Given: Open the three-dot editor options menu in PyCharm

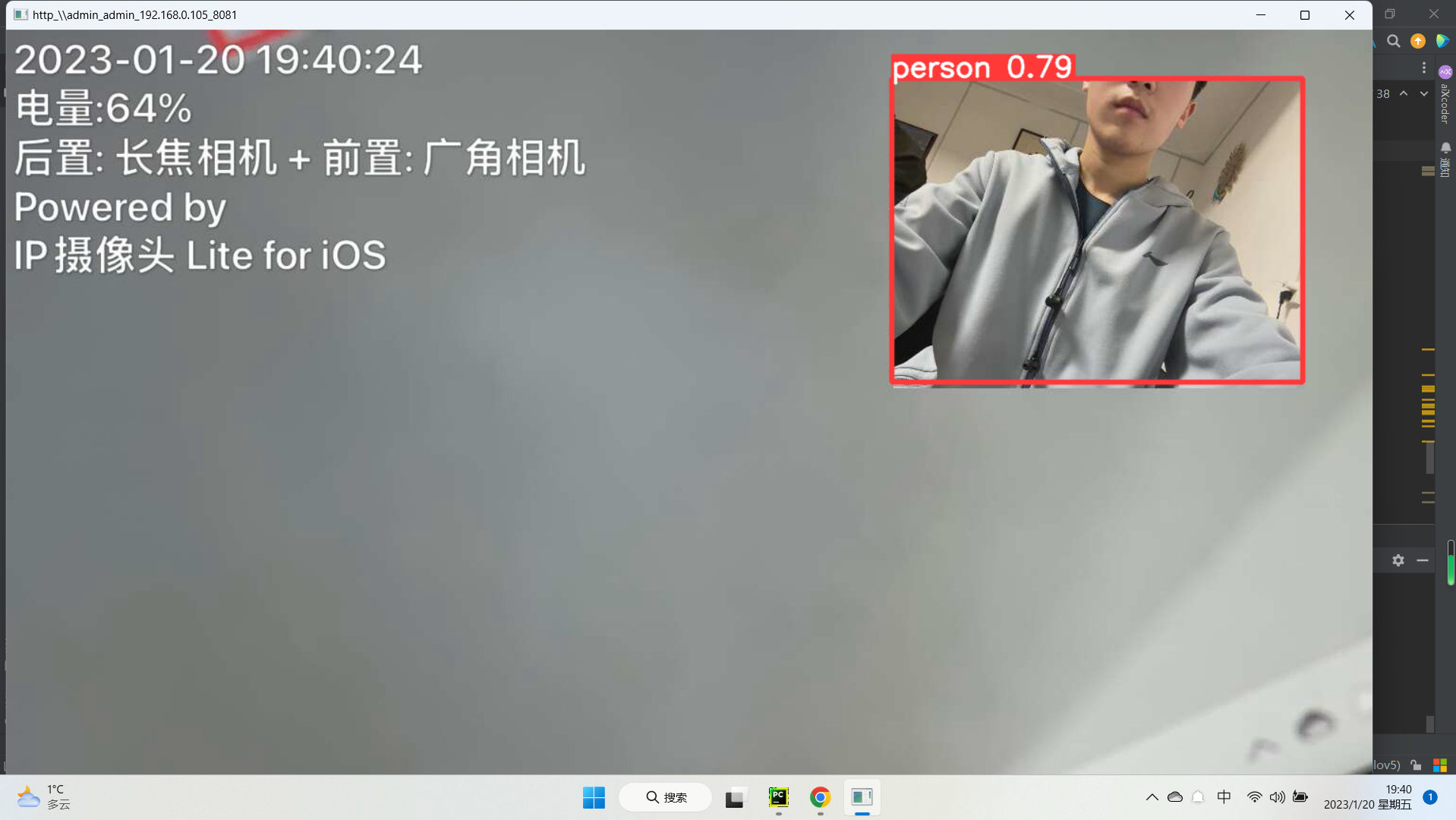Looking at the screenshot, I should [1424, 68].
